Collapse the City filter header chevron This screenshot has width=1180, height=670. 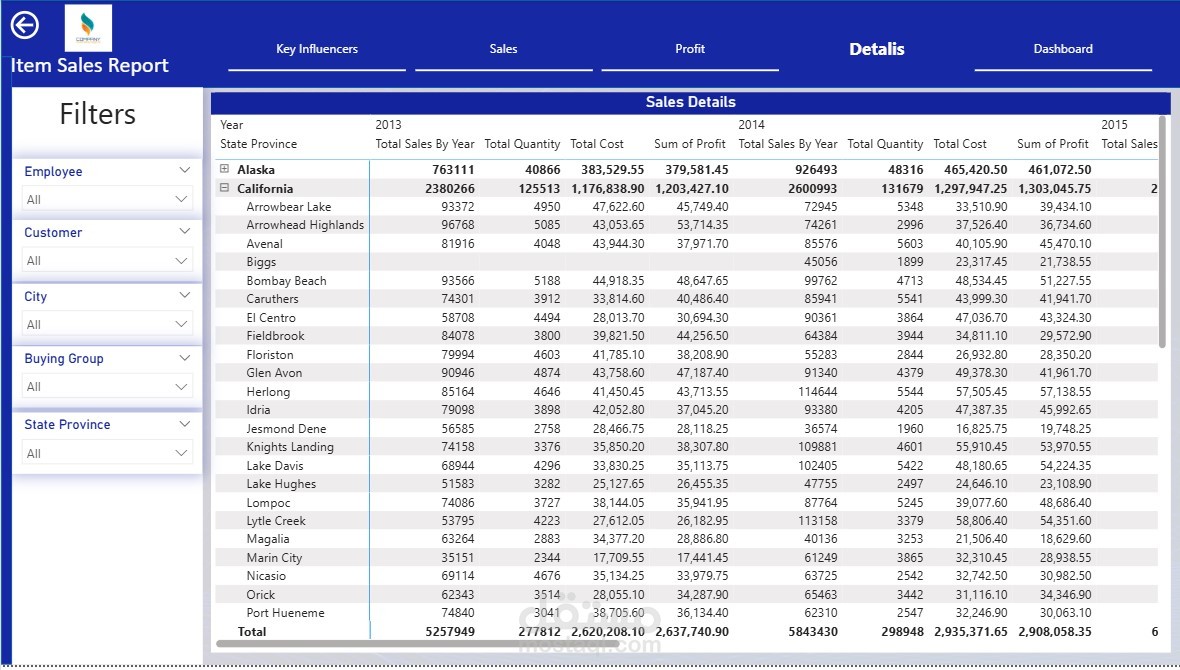coord(184,295)
